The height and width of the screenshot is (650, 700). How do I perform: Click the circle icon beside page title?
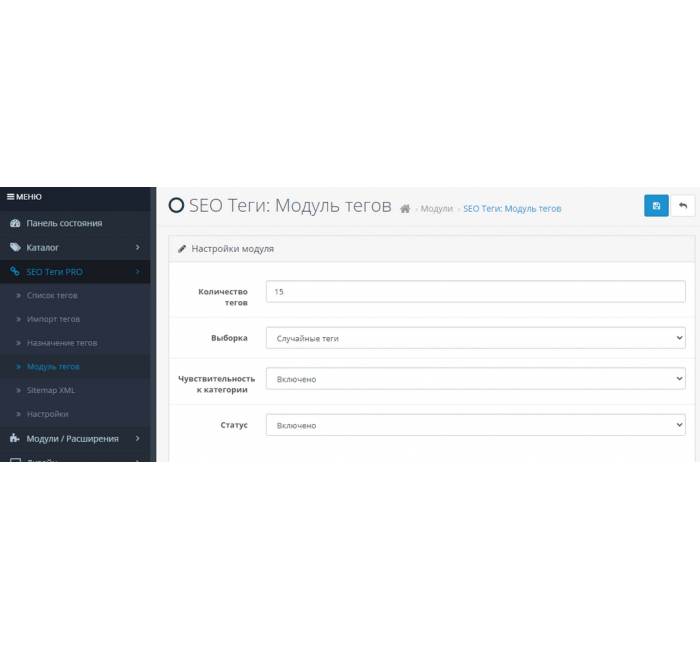coord(176,205)
